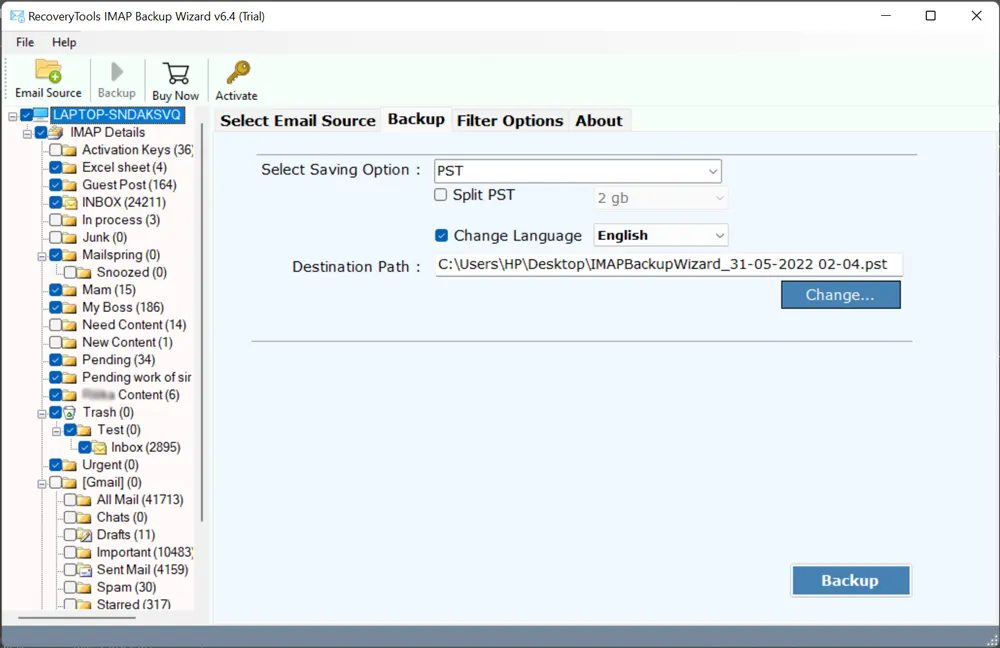Viewport: 1000px width, 648px height.
Task: Enable the Split PST checkbox
Action: 441,195
